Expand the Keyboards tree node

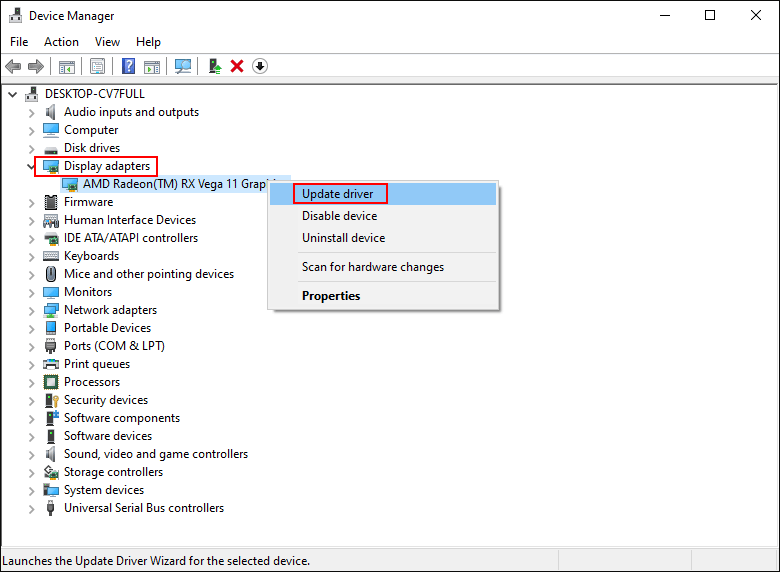pos(31,256)
